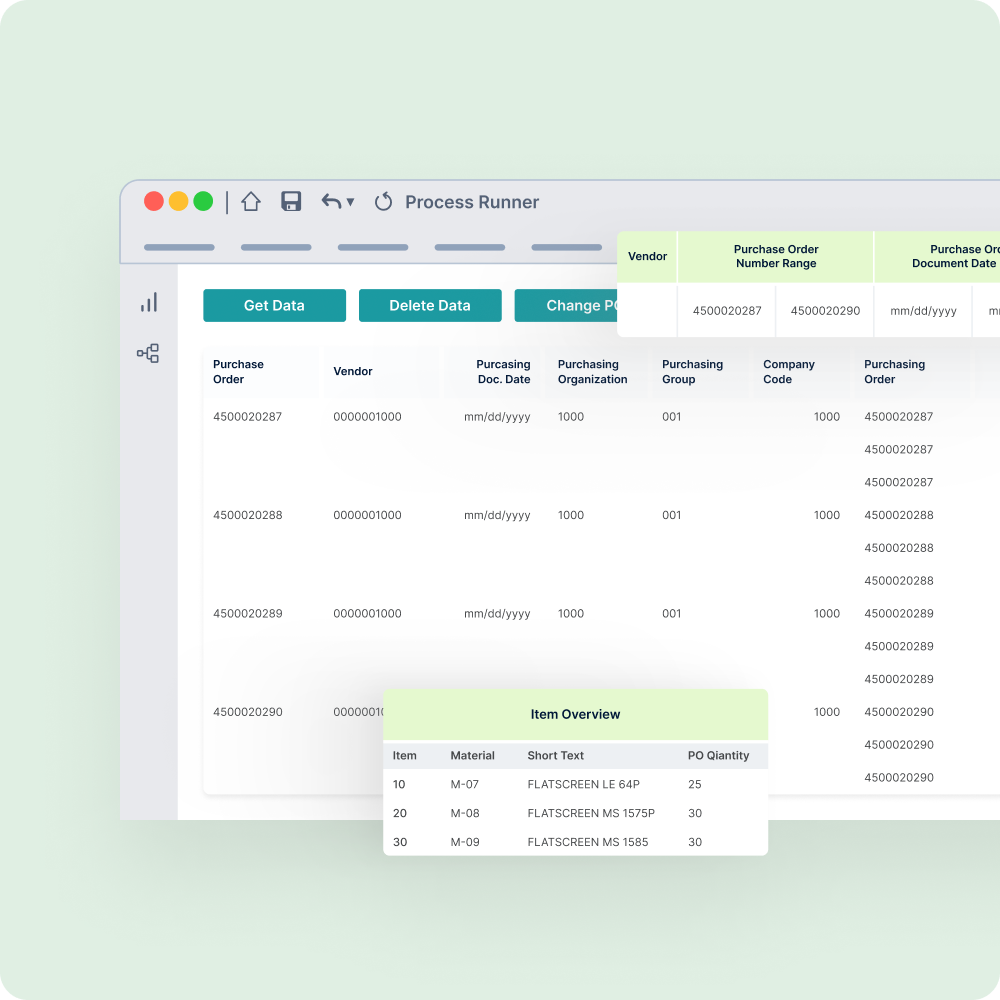Click Purchasing Group 001 in row 4500020288
The height and width of the screenshot is (1000, 1000).
[672, 515]
